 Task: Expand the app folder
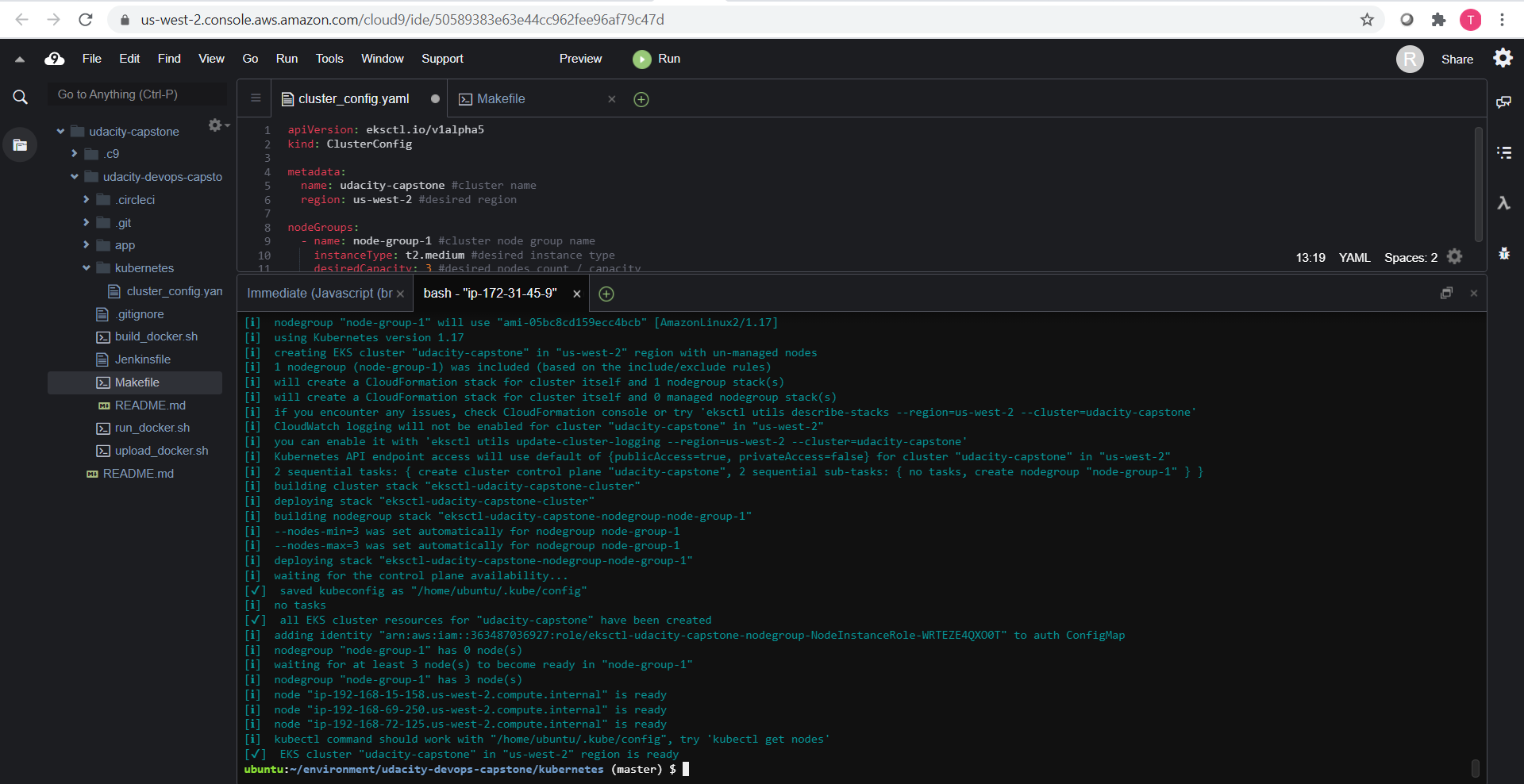pyautogui.click(x=86, y=245)
